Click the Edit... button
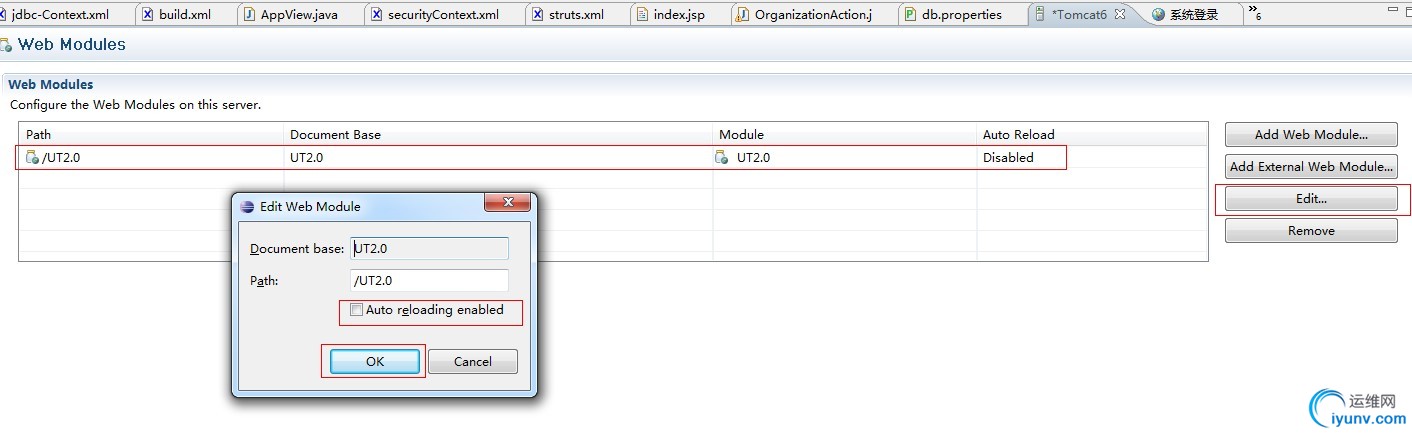1412x435 pixels. 1311,199
